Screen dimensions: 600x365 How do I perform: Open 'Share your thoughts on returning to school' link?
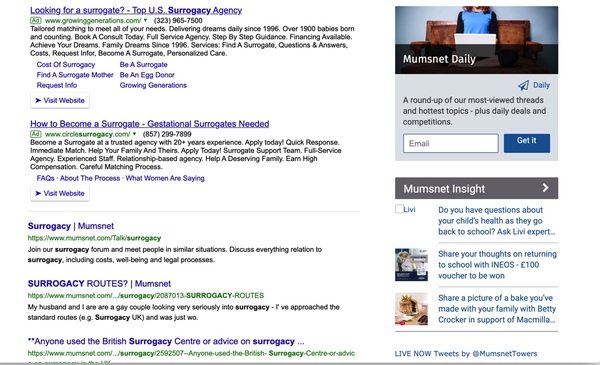tap(497, 265)
